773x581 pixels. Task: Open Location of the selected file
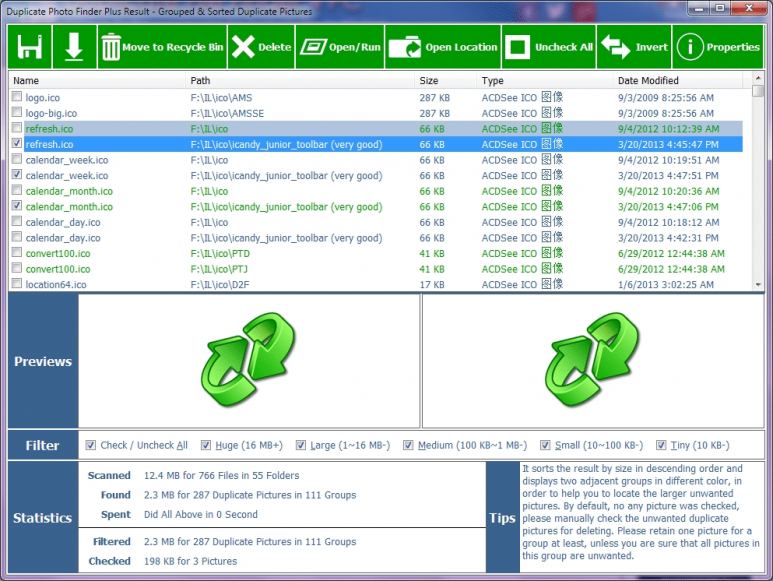pos(405,47)
